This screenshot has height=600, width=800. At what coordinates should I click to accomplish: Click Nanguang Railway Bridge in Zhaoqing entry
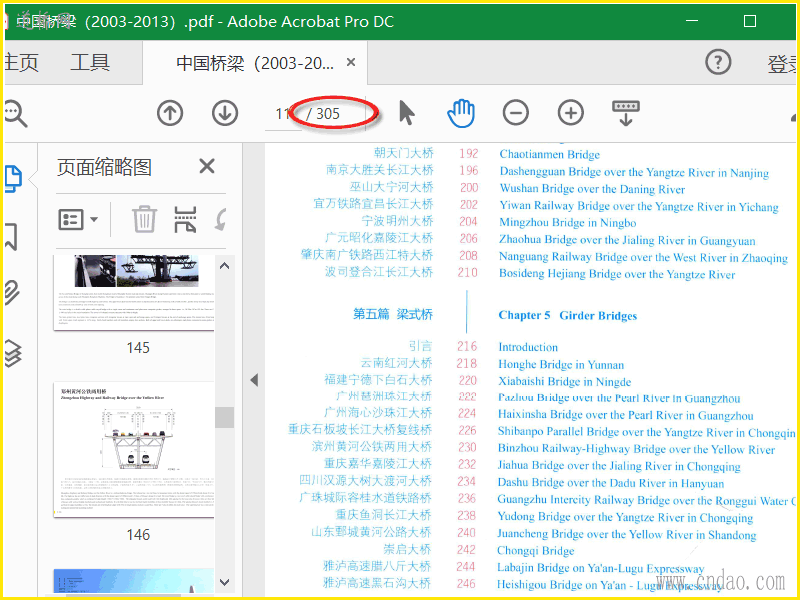[x=643, y=257]
